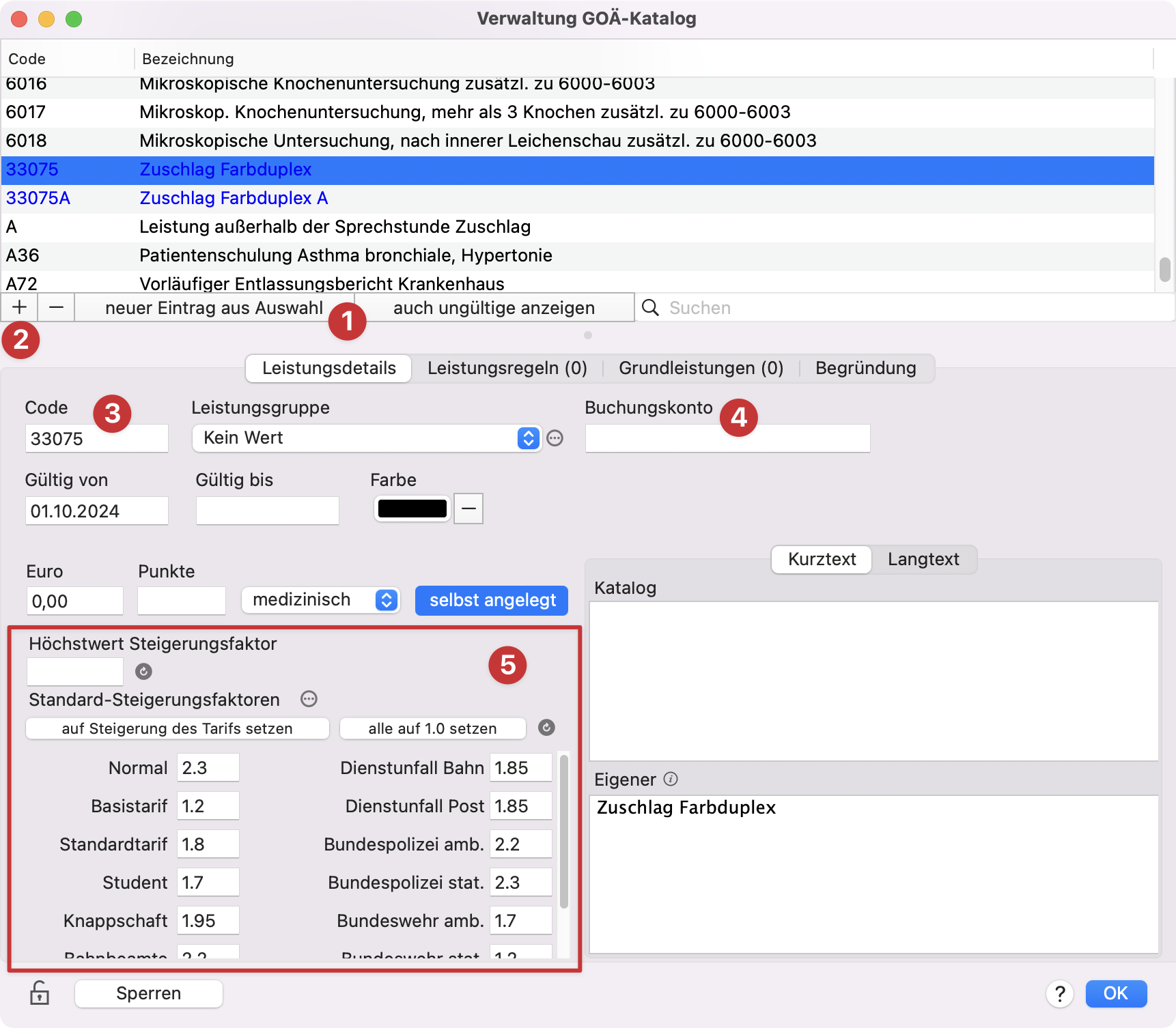Click the Steigerungsfaktoren list scrollbar
The height and width of the screenshot is (1028, 1176).
pyautogui.click(x=564, y=831)
